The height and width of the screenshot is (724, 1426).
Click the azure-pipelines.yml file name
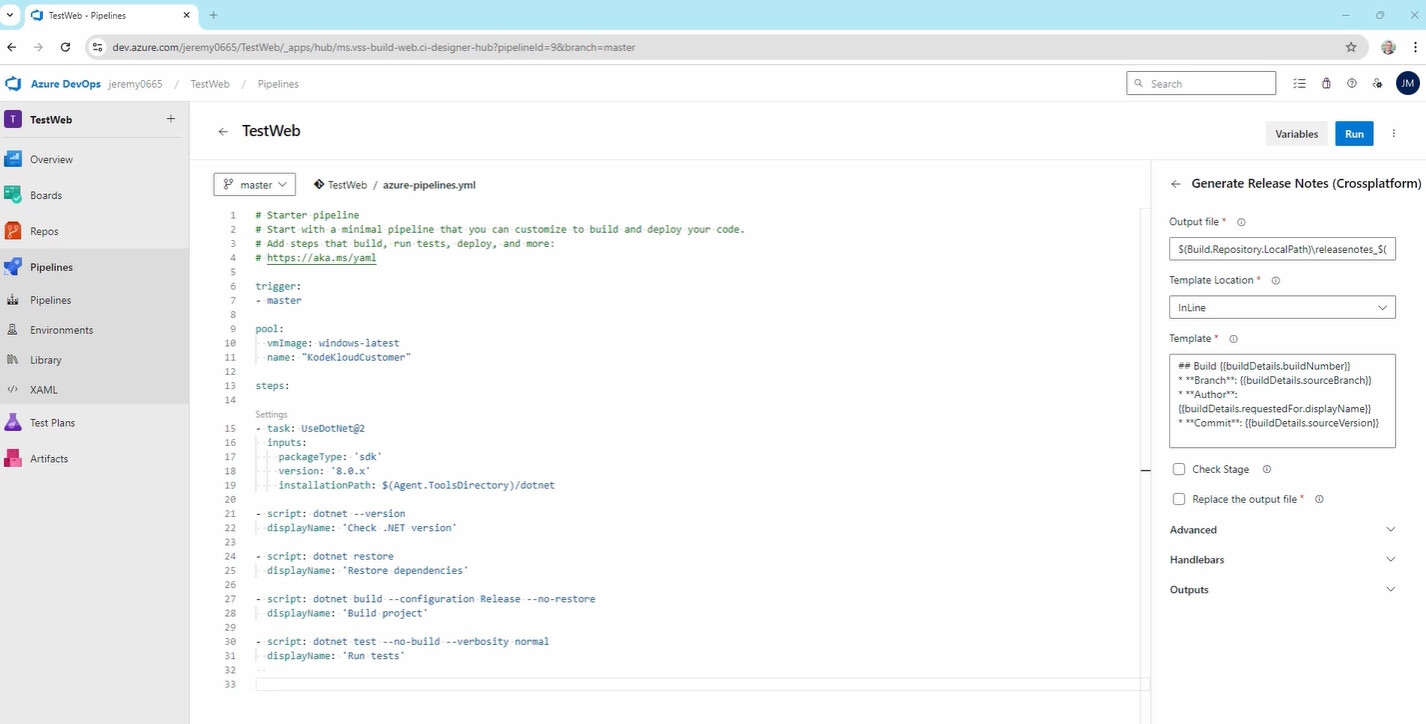coord(429,185)
